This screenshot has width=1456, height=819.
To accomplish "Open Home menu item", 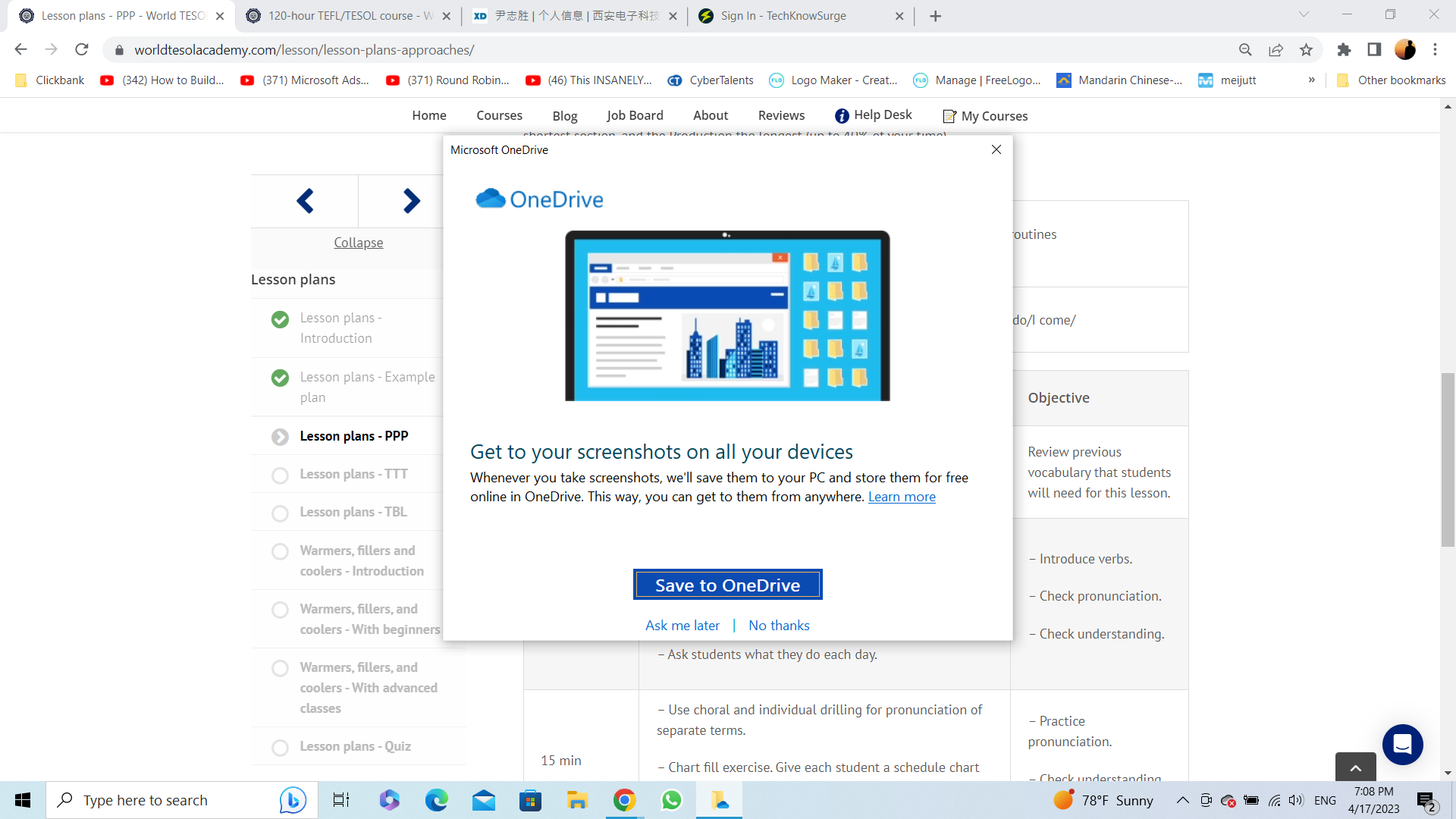I will point(429,115).
